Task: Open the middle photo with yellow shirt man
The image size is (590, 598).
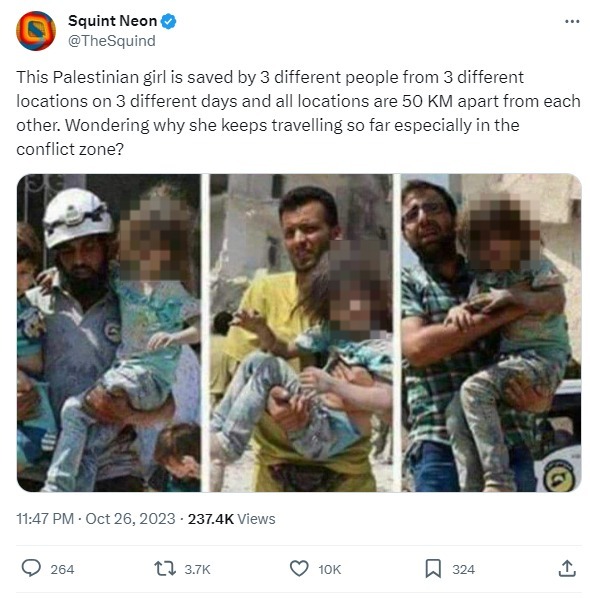Action: pyautogui.click(x=301, y=333)
